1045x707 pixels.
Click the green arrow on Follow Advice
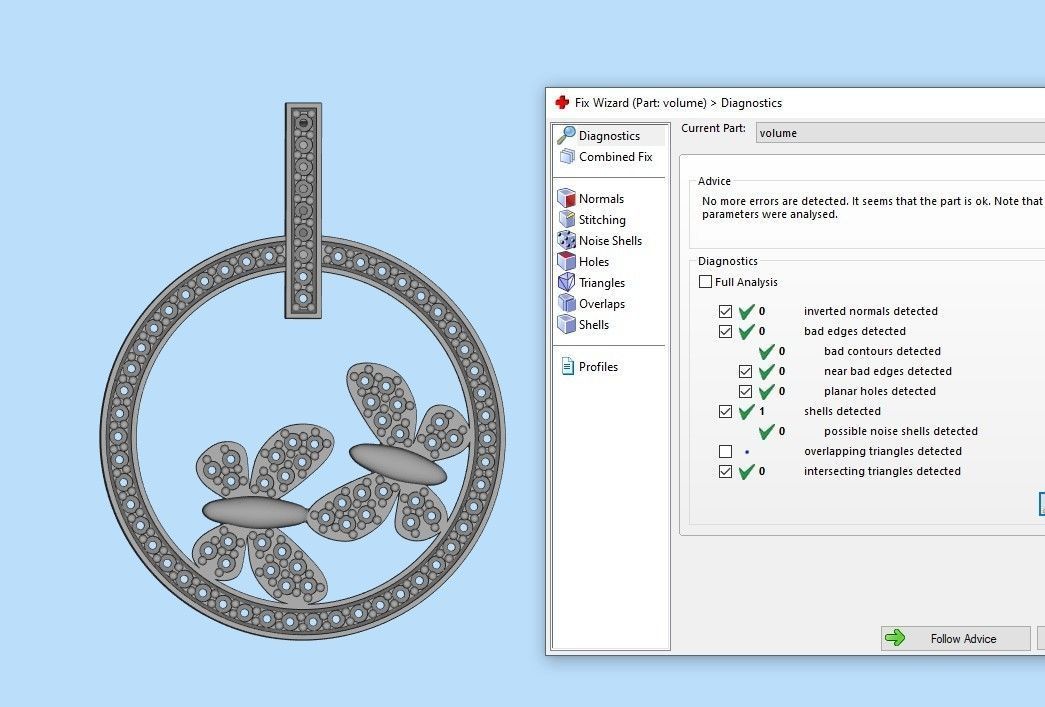tap(895, 638)
